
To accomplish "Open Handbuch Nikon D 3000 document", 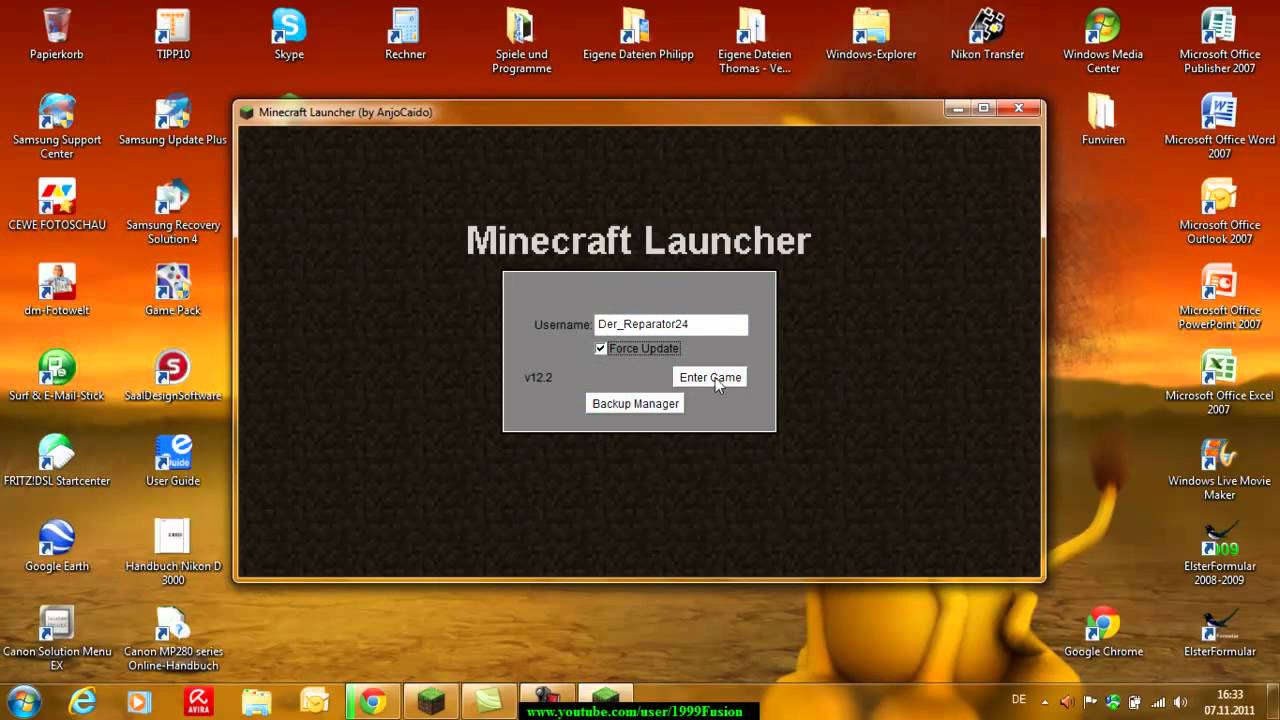I will (x=173, y=552).
